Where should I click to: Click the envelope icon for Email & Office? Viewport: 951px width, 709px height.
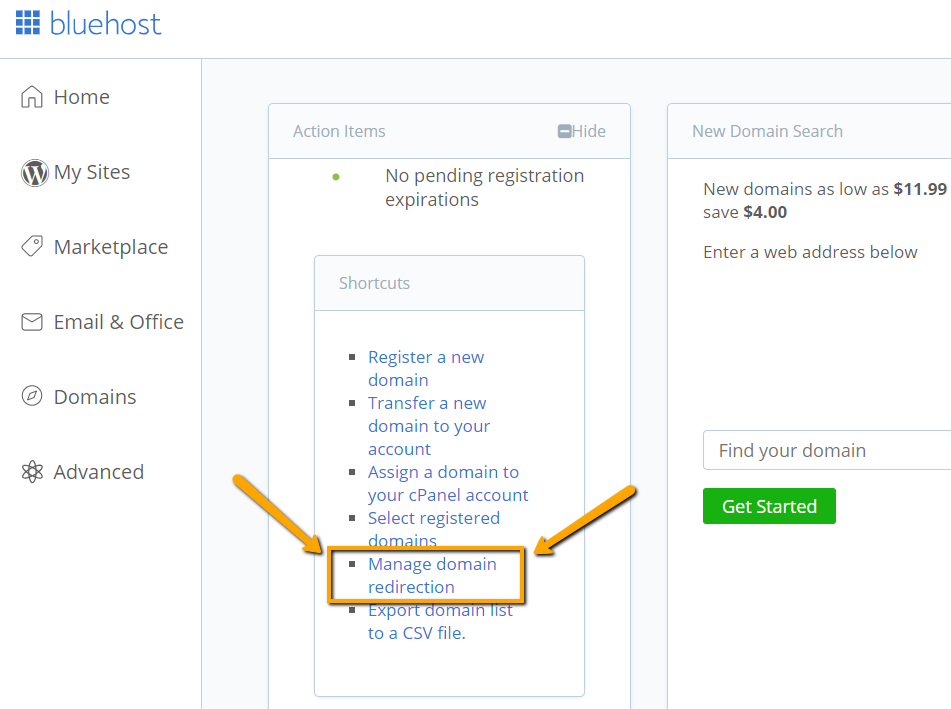pyautogui.click(x=32, y=322)
